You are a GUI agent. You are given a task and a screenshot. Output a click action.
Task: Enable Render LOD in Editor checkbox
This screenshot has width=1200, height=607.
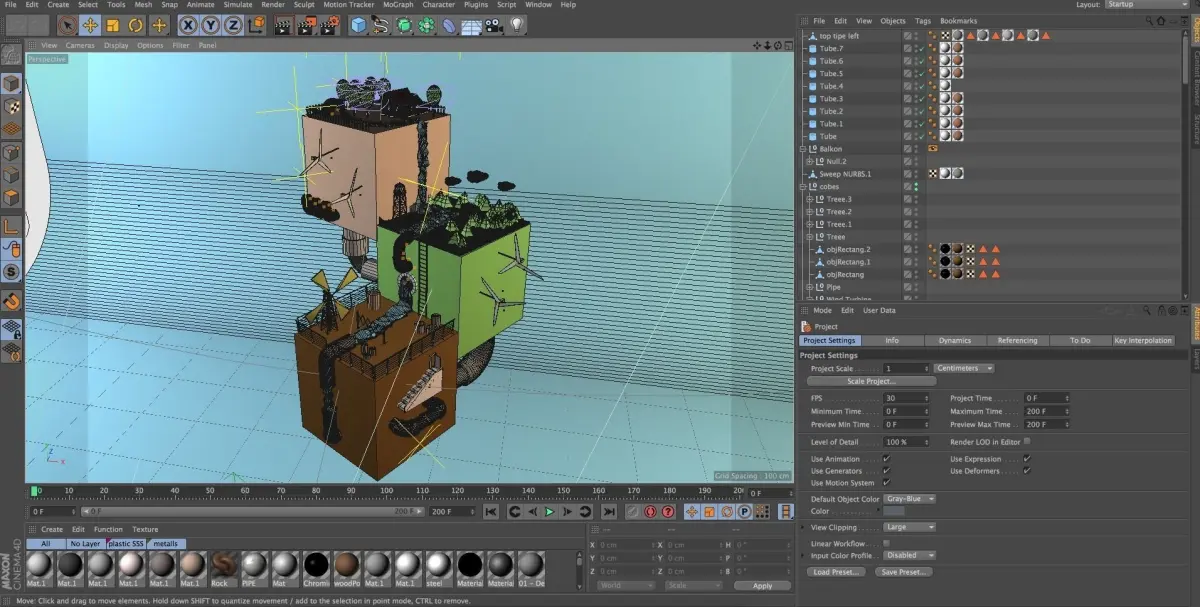coord(1027,441)
